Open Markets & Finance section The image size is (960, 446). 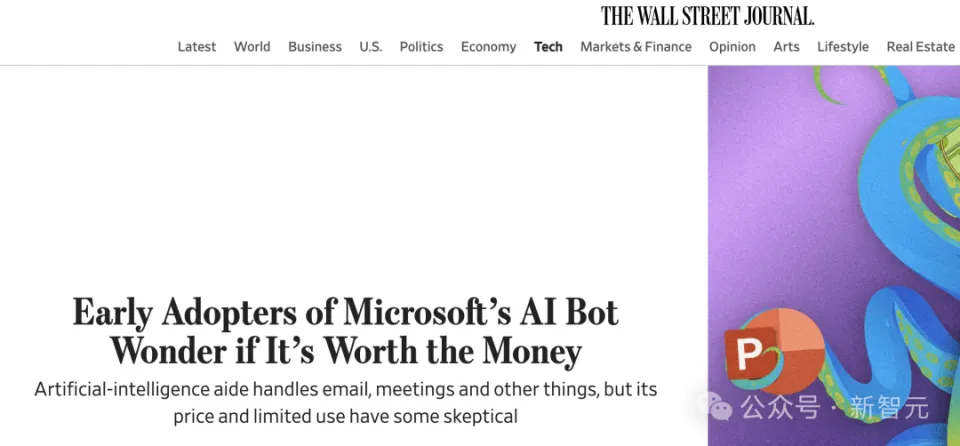pyautogui.click(x=636, y=47)
